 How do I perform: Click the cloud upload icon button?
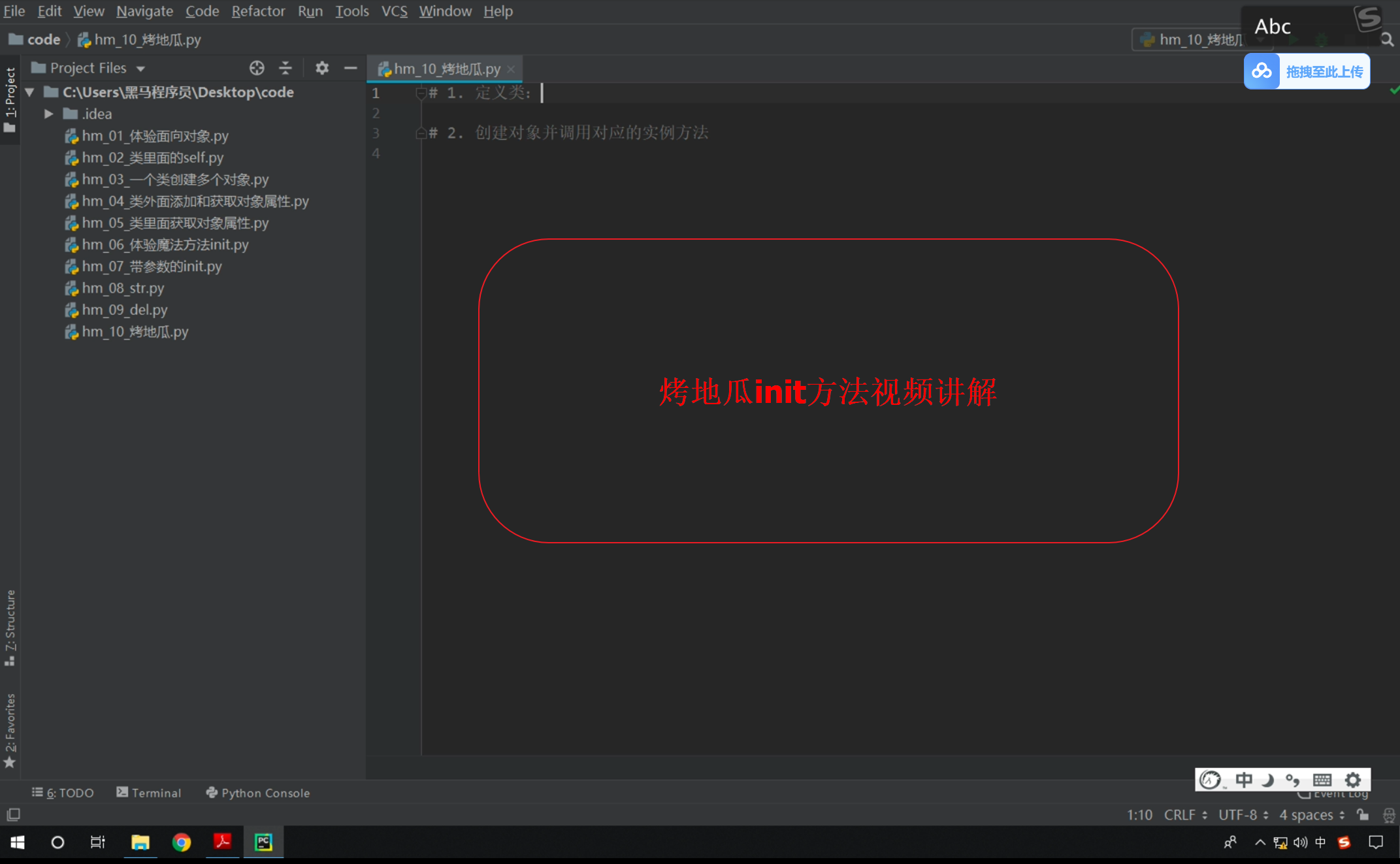1262,71
